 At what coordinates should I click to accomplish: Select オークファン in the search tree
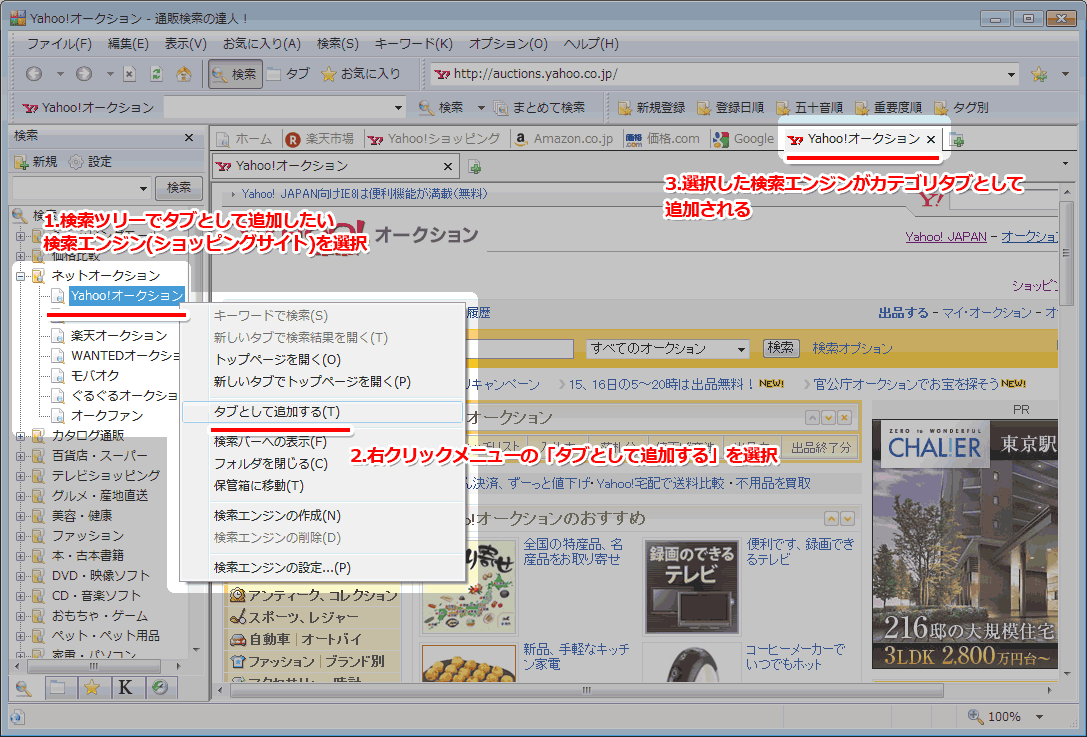pos(107,416)
